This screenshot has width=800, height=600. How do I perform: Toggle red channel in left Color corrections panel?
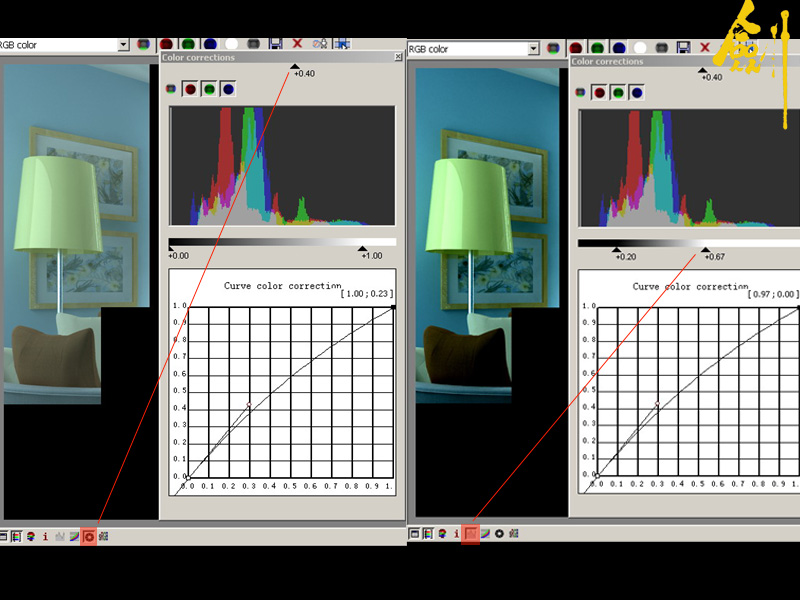pyautogui.click(x=190, y=89)
